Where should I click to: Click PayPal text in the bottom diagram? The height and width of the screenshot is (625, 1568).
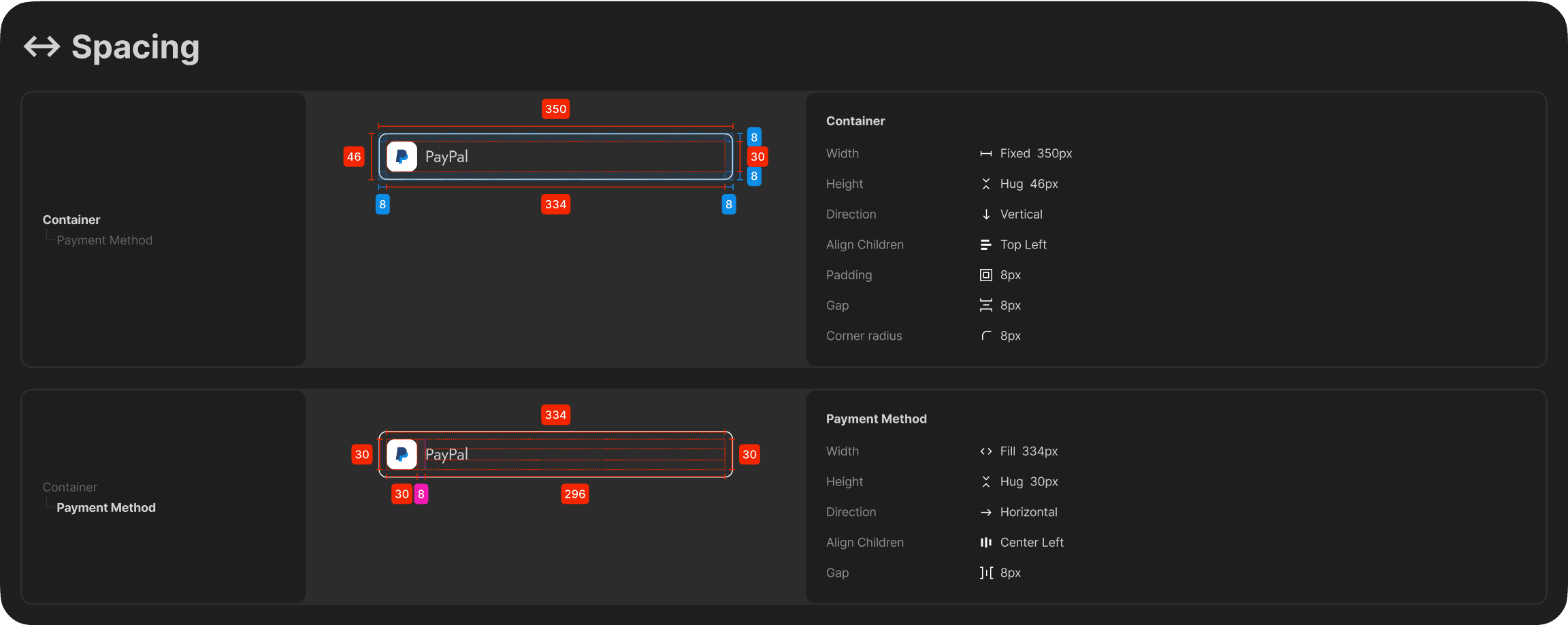tap(446, 454)
